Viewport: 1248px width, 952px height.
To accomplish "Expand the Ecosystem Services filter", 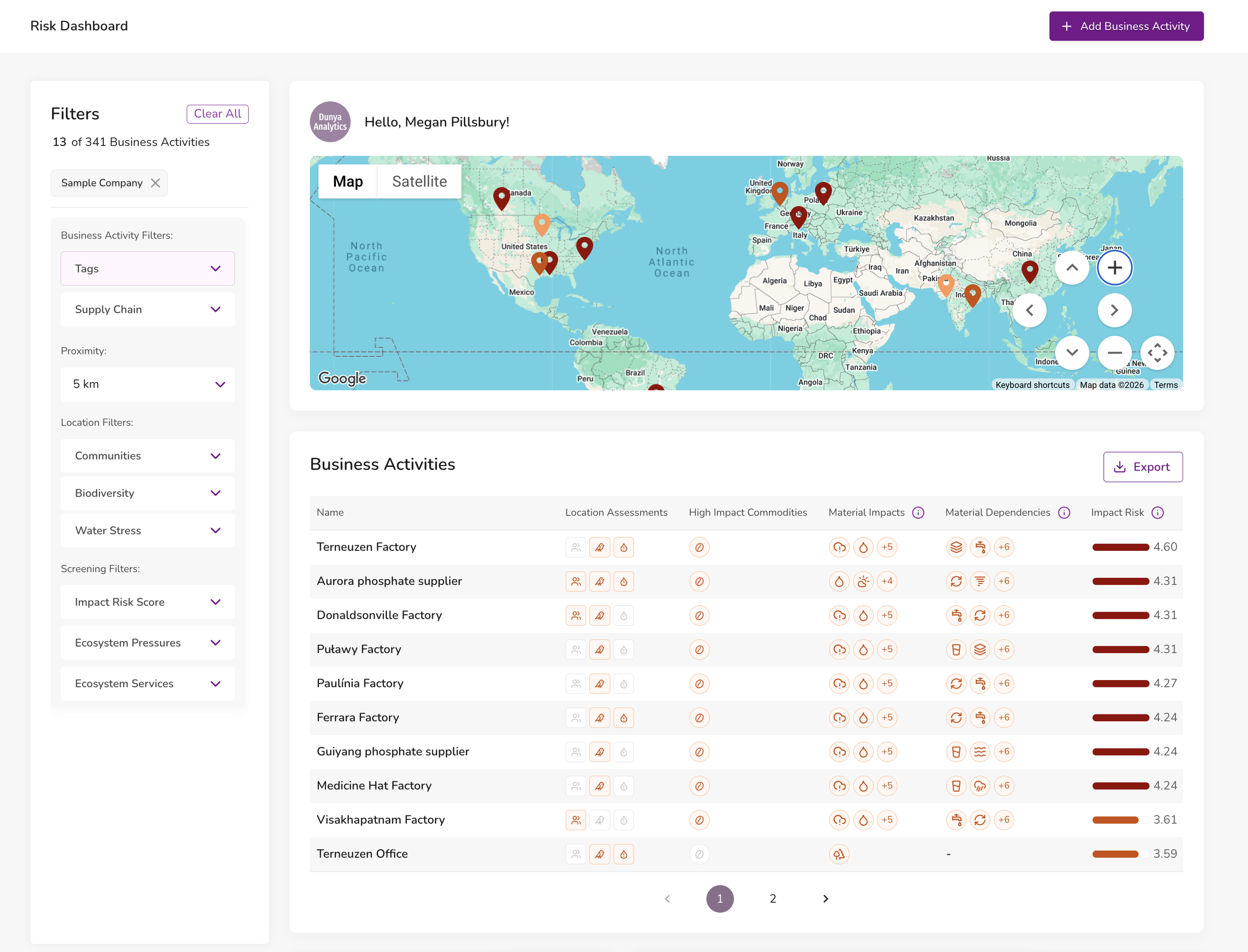I will coord(147,684).
